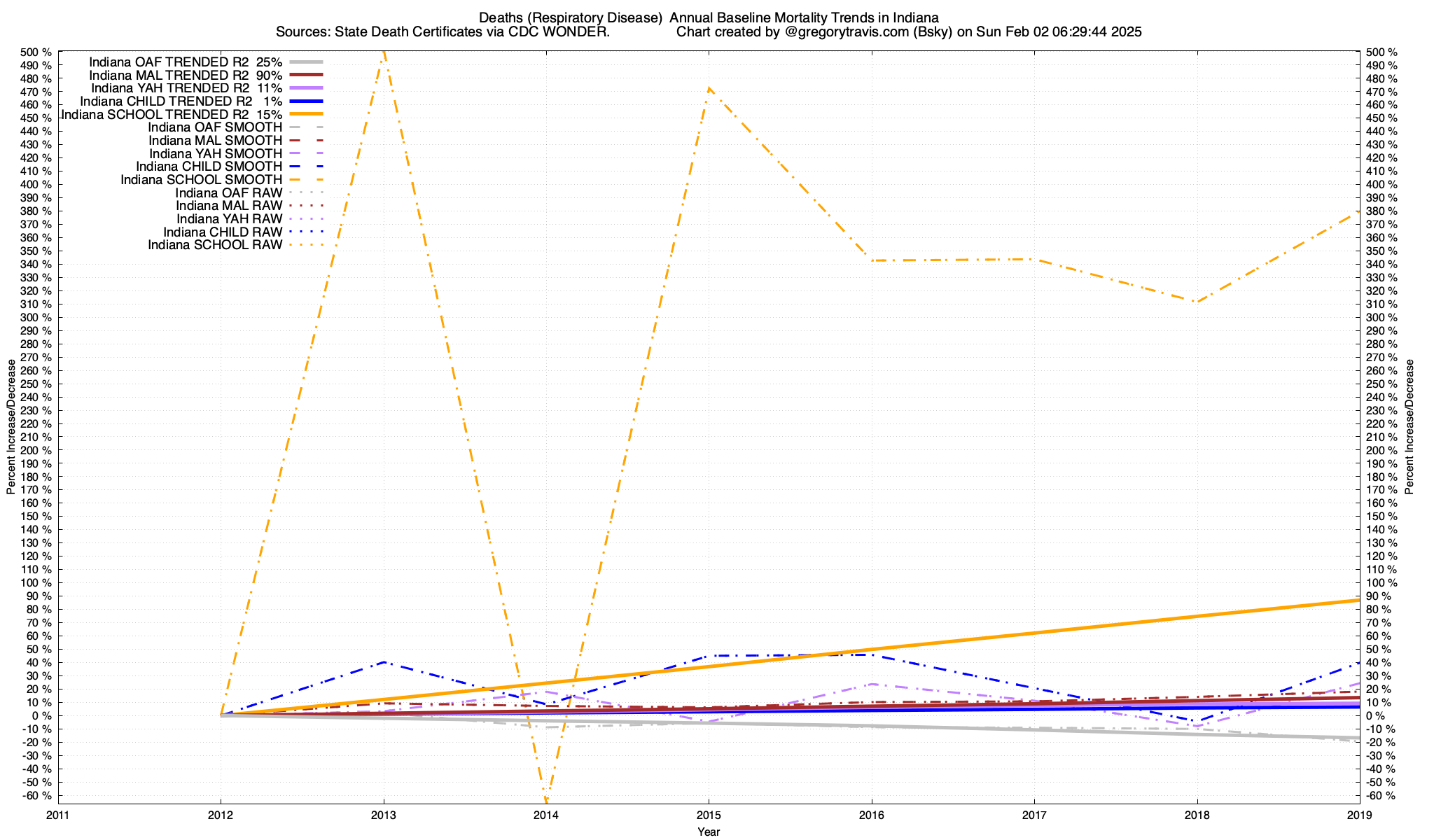This screenshot has height=840, width=1434.
Task: Click the purple YAH TRENDED legend line sample
Action: click(305, 88)
